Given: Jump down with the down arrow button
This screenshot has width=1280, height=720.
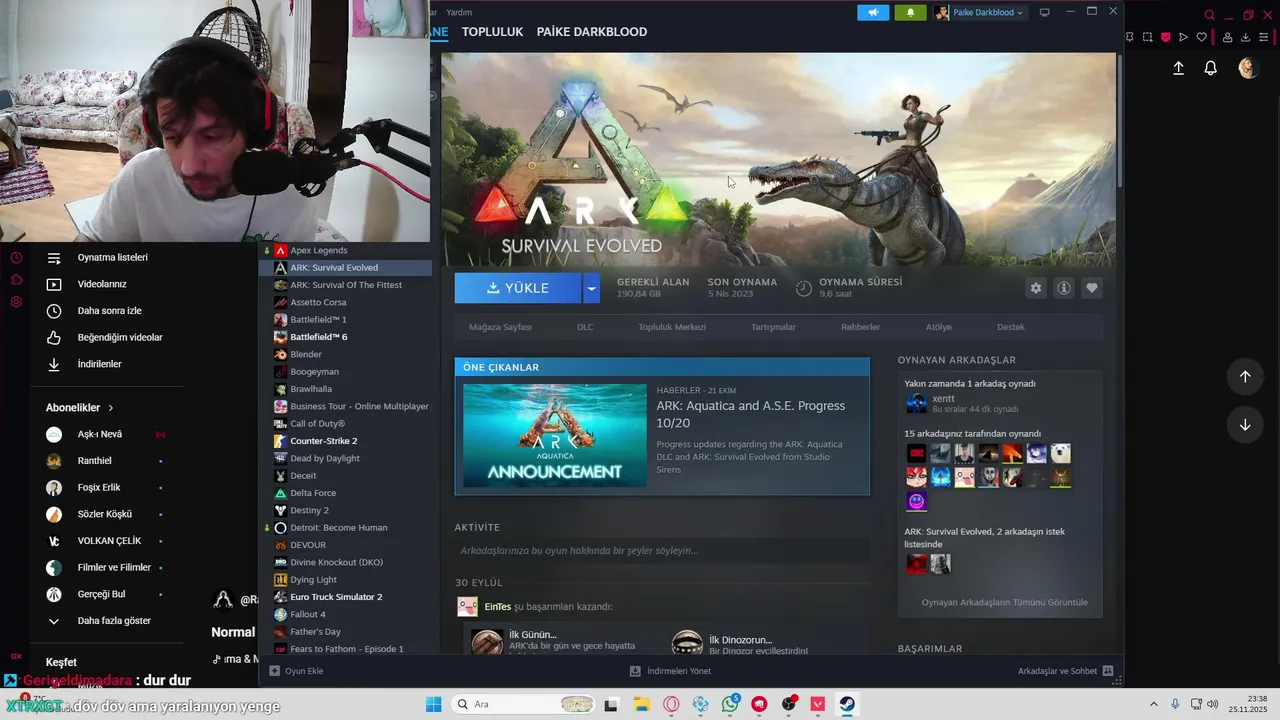Looking at the screenshot, I should tap(1245, 424).
